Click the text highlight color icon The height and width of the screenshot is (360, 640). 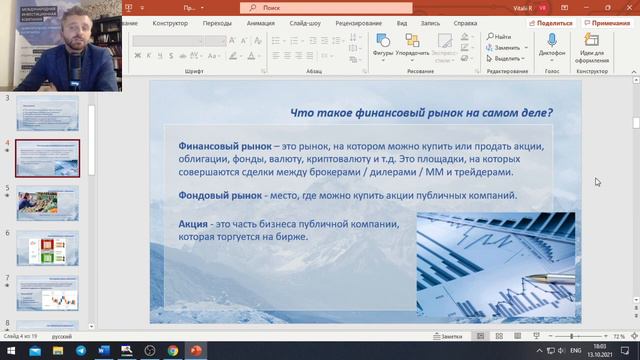pos(233,56)
